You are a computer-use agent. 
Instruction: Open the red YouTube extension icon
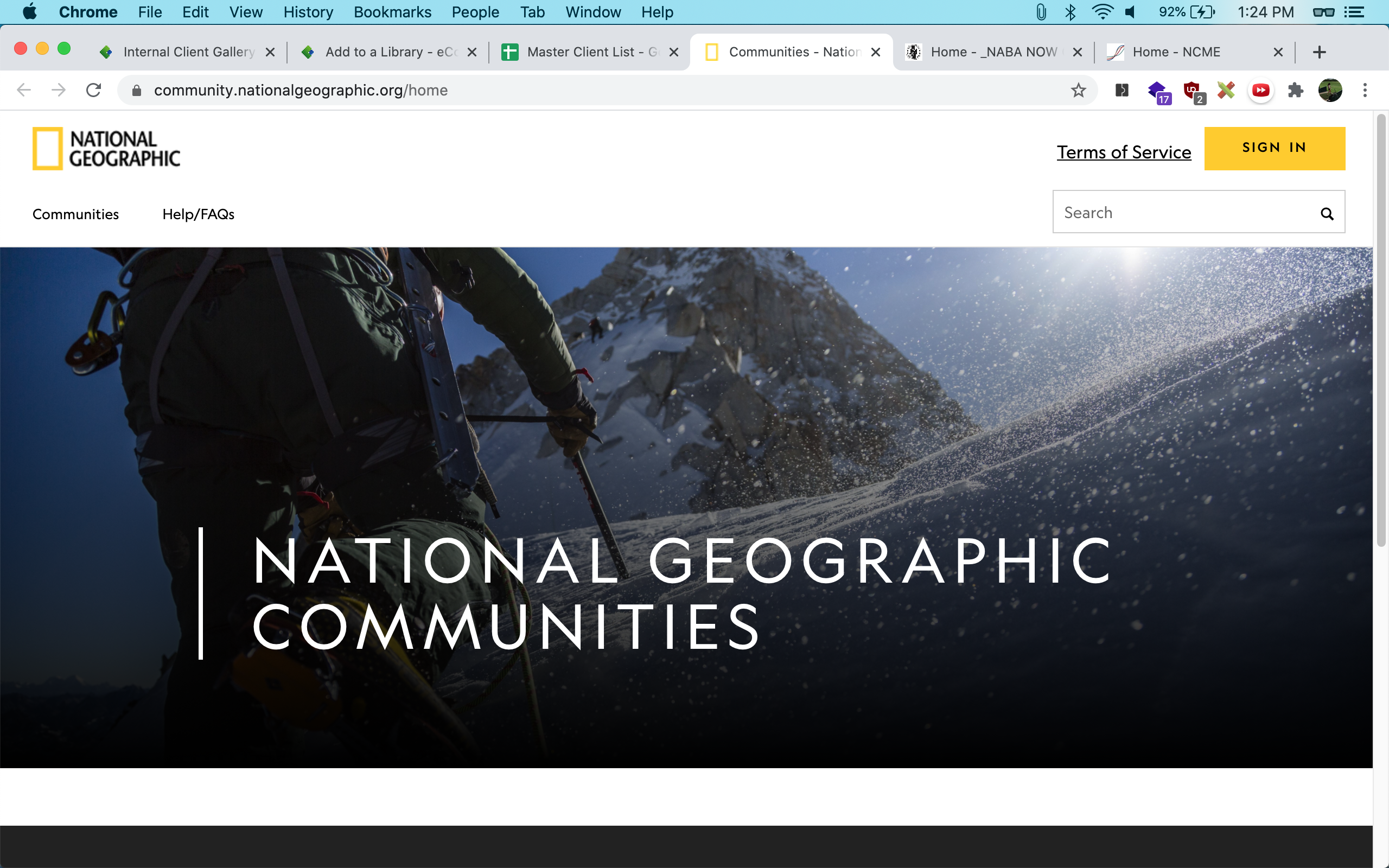1260,90
